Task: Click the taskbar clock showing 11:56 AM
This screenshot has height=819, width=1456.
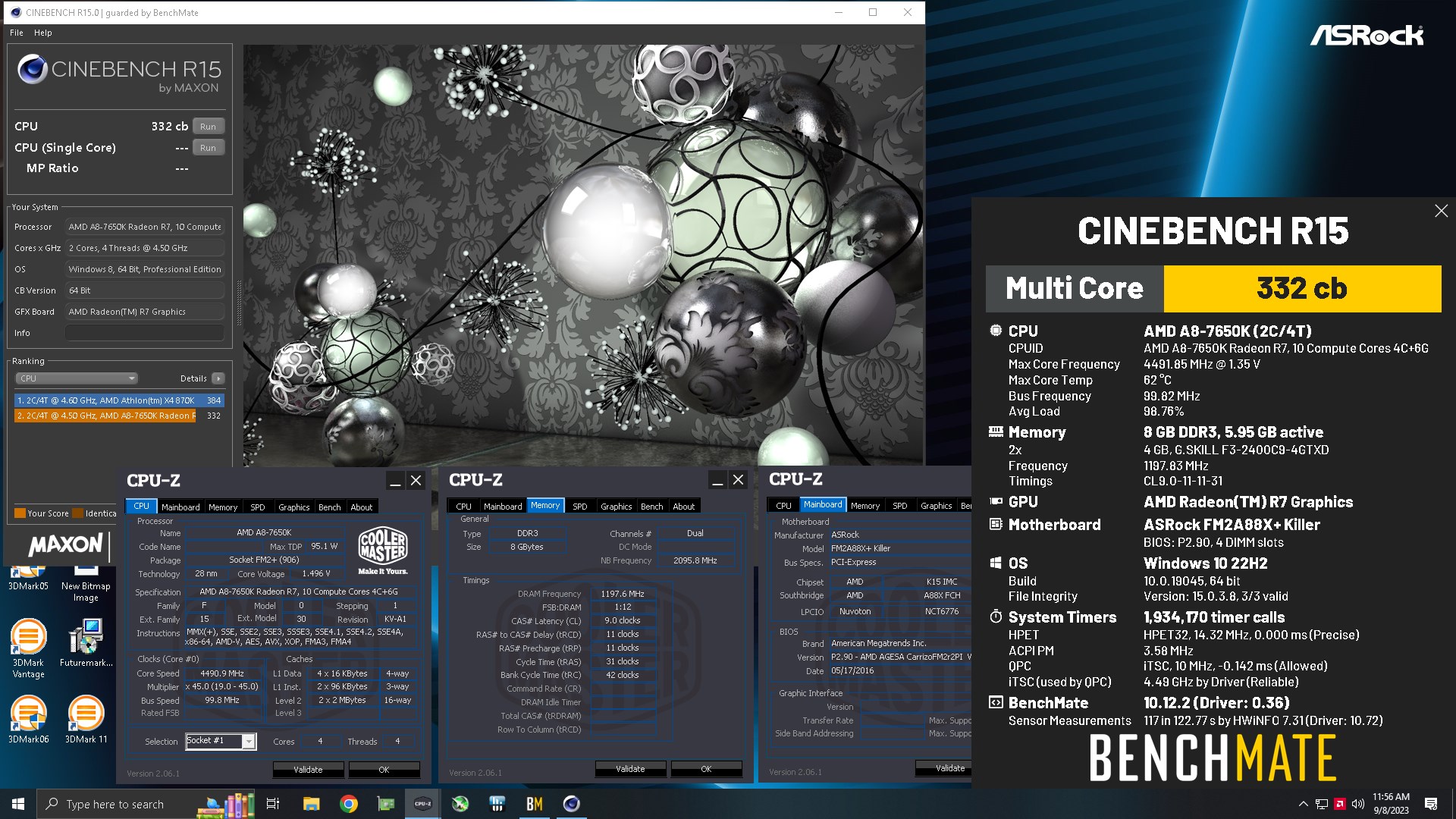Action: [x=1390, y=804]
